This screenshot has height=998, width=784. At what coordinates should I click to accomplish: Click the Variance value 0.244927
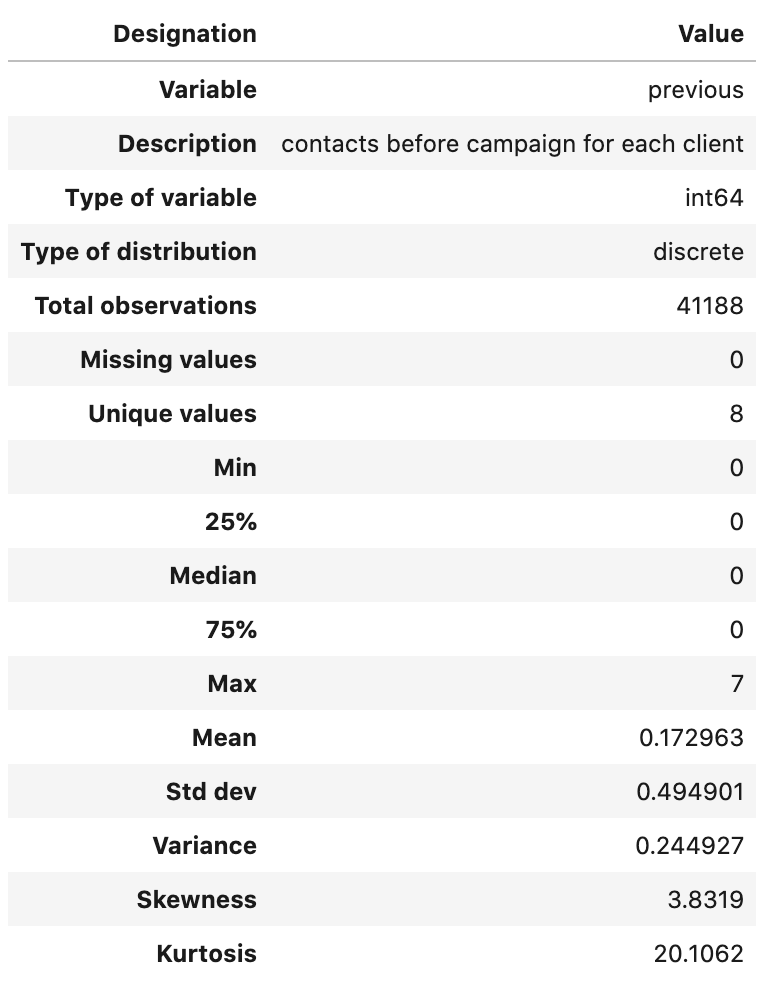click(x=689, y=847)
